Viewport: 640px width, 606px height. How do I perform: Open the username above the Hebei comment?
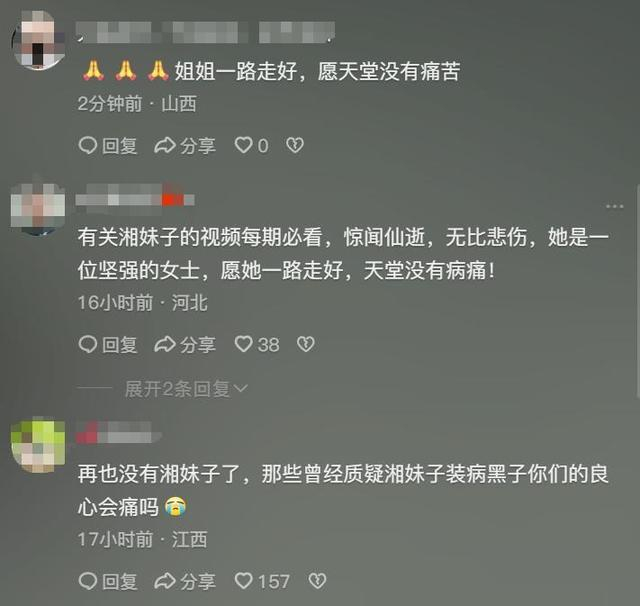(135, 200)
